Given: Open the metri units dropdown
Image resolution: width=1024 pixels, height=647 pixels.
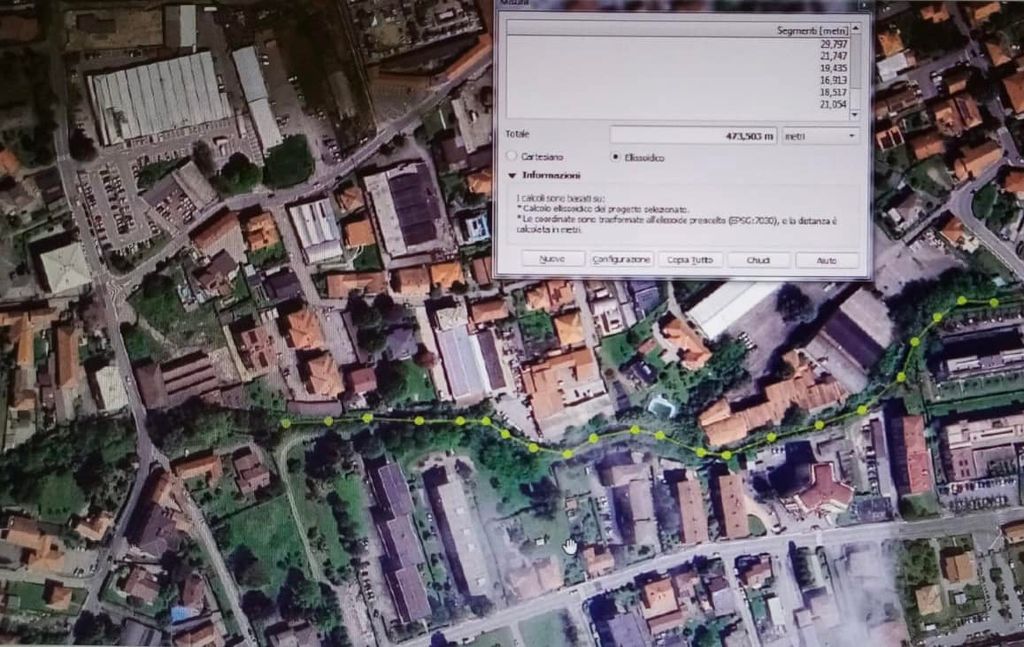Looking at the screenshot, I should coord(820,135).
